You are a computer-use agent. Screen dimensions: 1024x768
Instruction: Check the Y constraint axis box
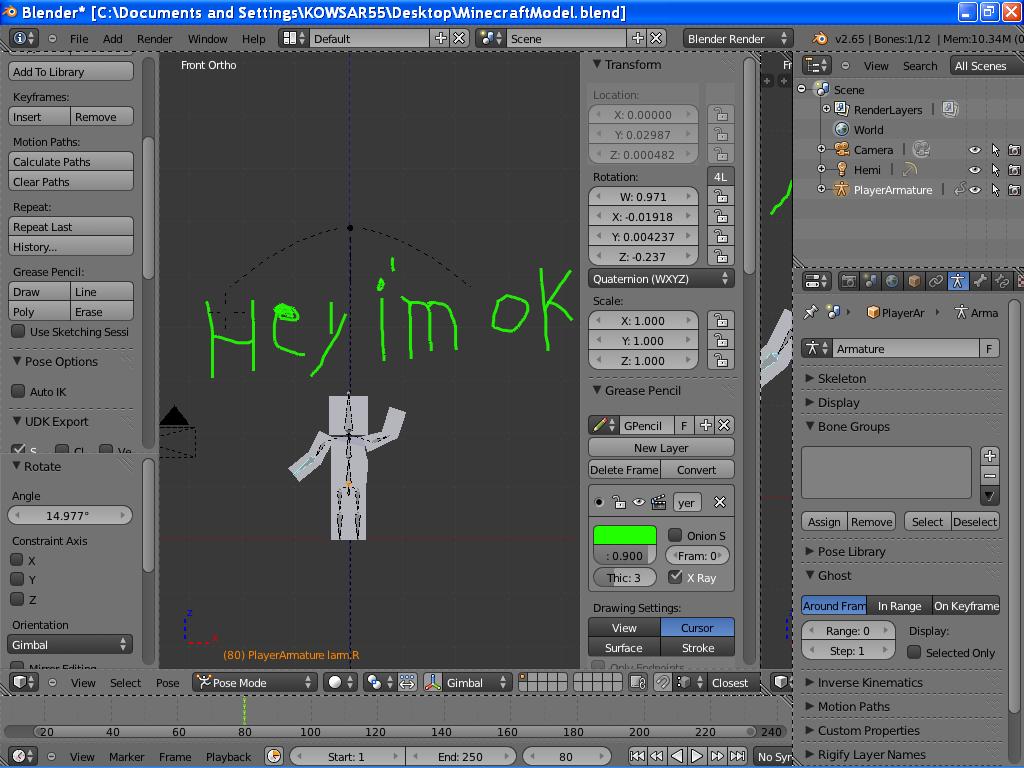(17, 579)
